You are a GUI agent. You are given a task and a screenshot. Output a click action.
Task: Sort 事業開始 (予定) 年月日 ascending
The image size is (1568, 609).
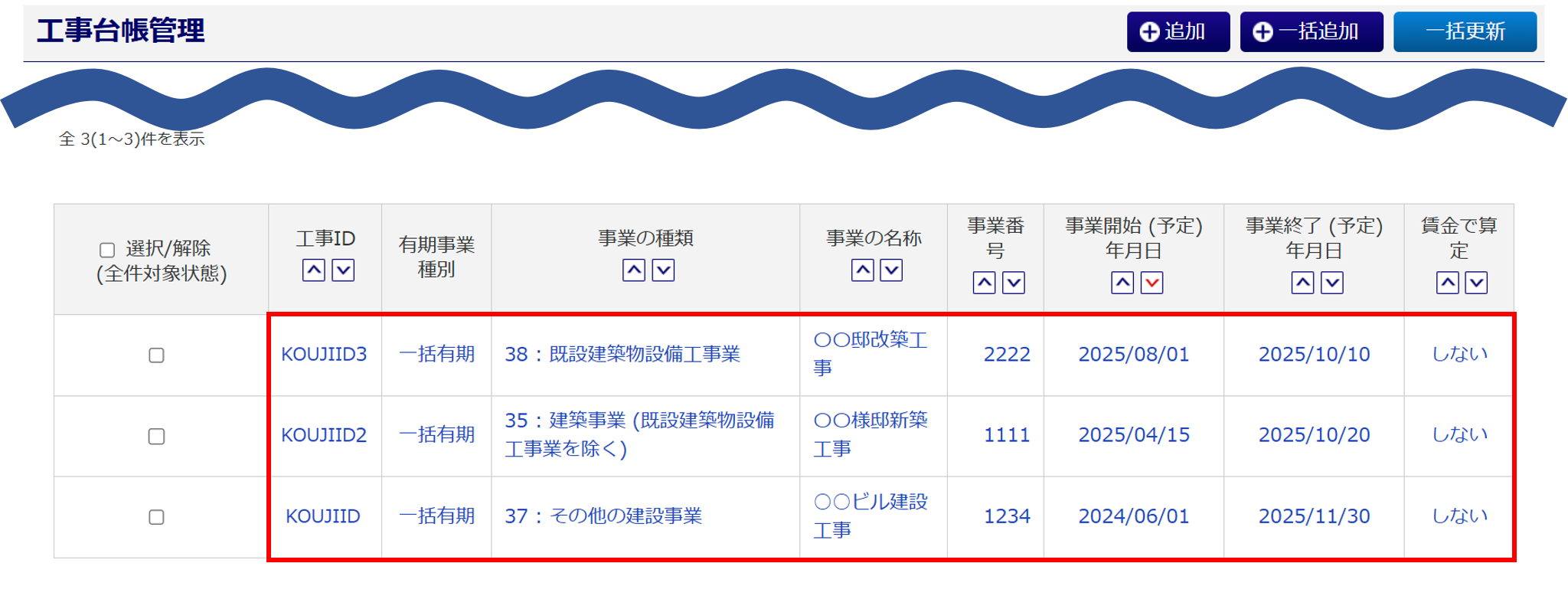pos(1122,283)
